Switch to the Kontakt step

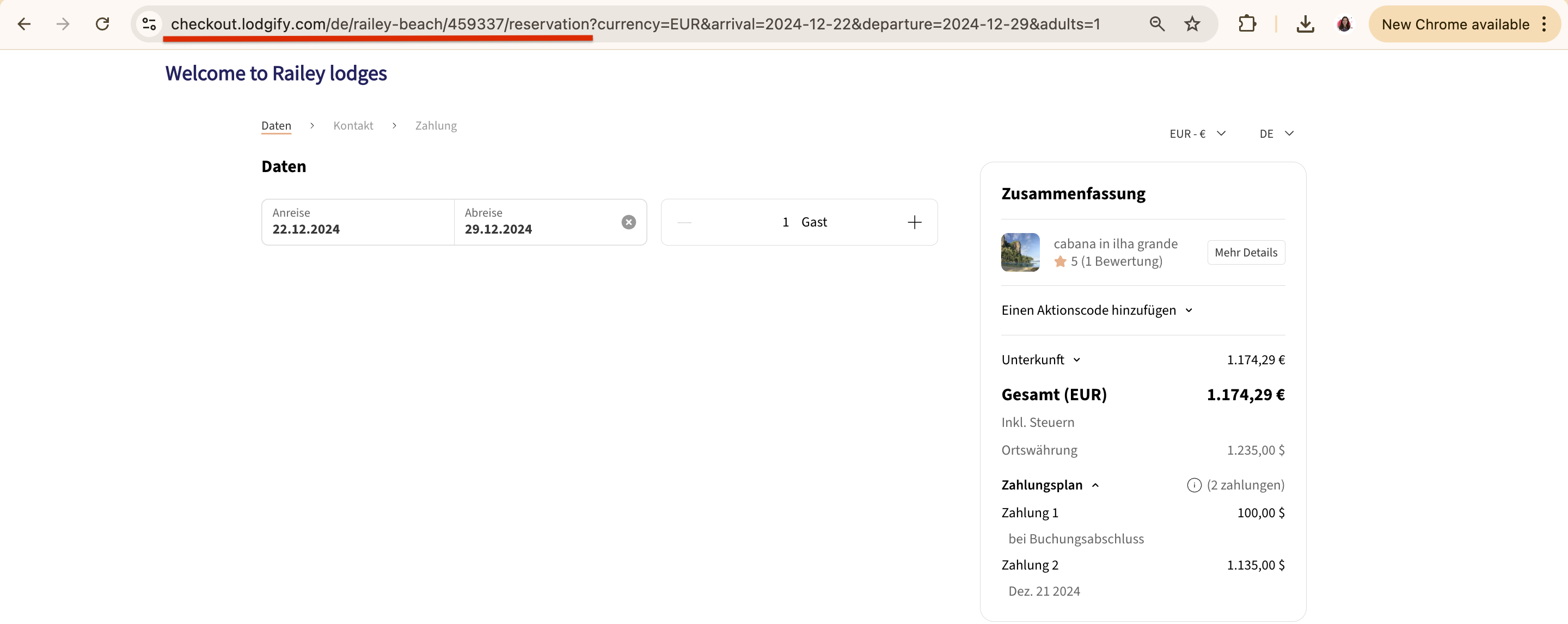click(x=353, y=125)
